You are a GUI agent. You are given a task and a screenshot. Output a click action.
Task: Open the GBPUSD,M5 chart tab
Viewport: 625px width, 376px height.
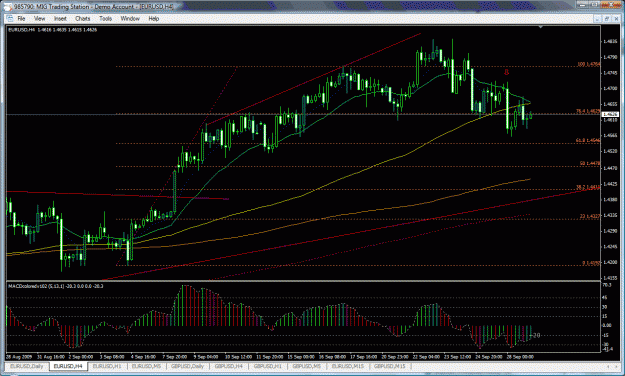[x=307, y=366]
